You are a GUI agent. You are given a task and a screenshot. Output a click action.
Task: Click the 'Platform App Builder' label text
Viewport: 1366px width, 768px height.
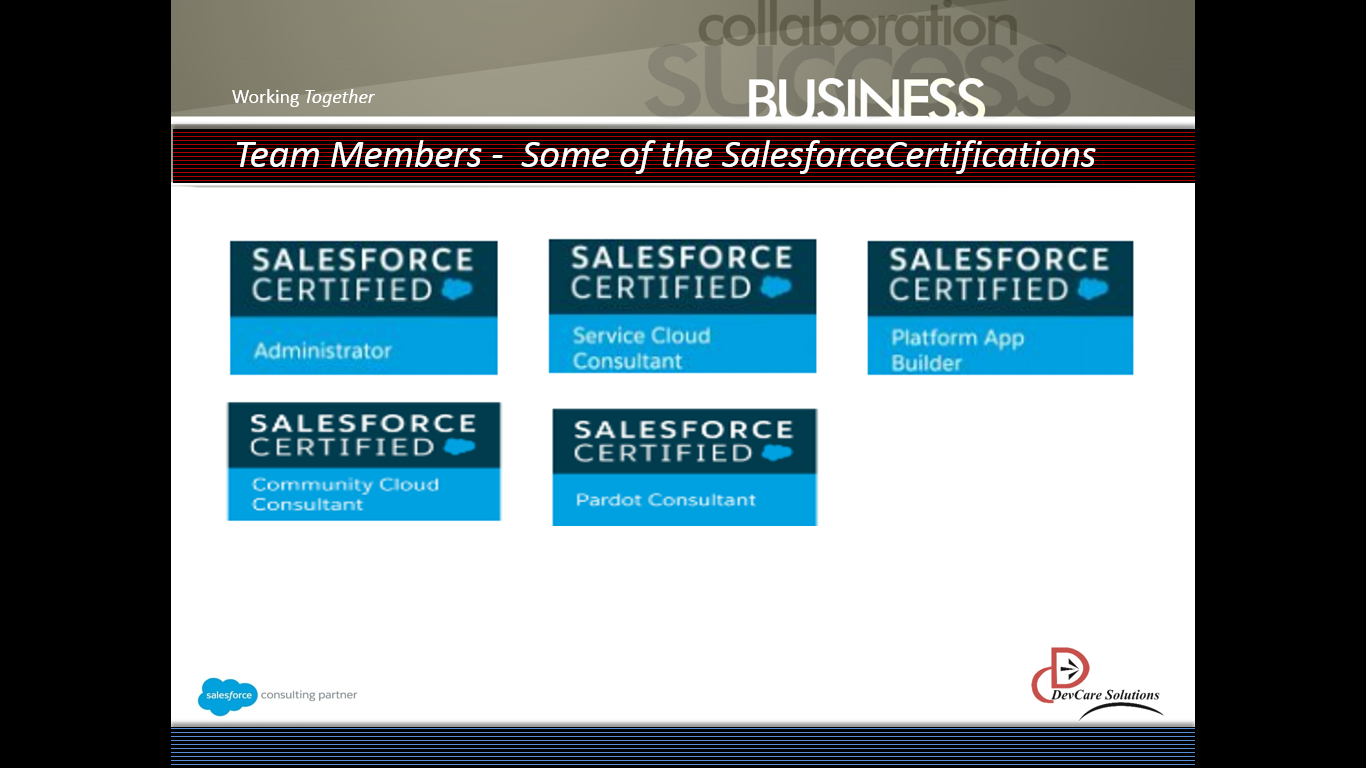pos(958,350)
